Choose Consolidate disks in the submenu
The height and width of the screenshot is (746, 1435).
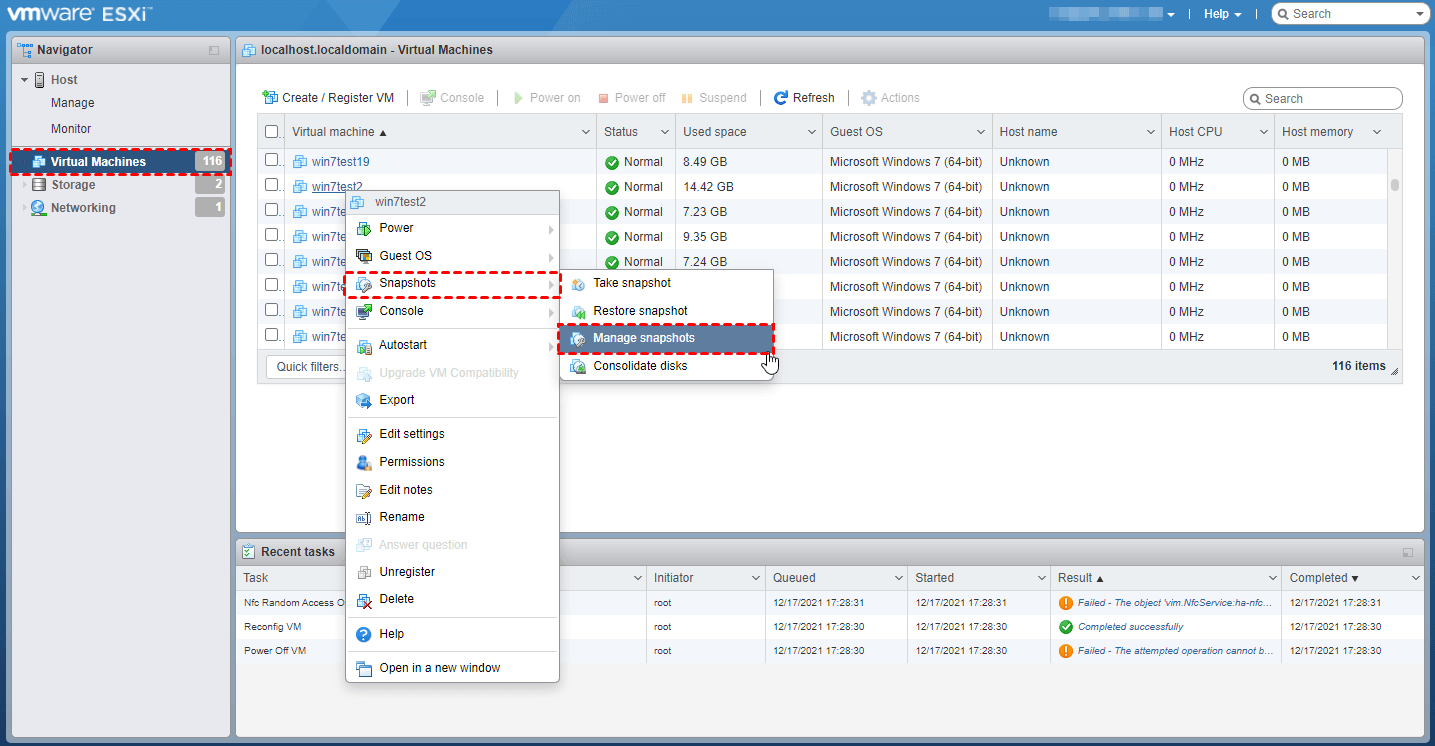point(640,366)
